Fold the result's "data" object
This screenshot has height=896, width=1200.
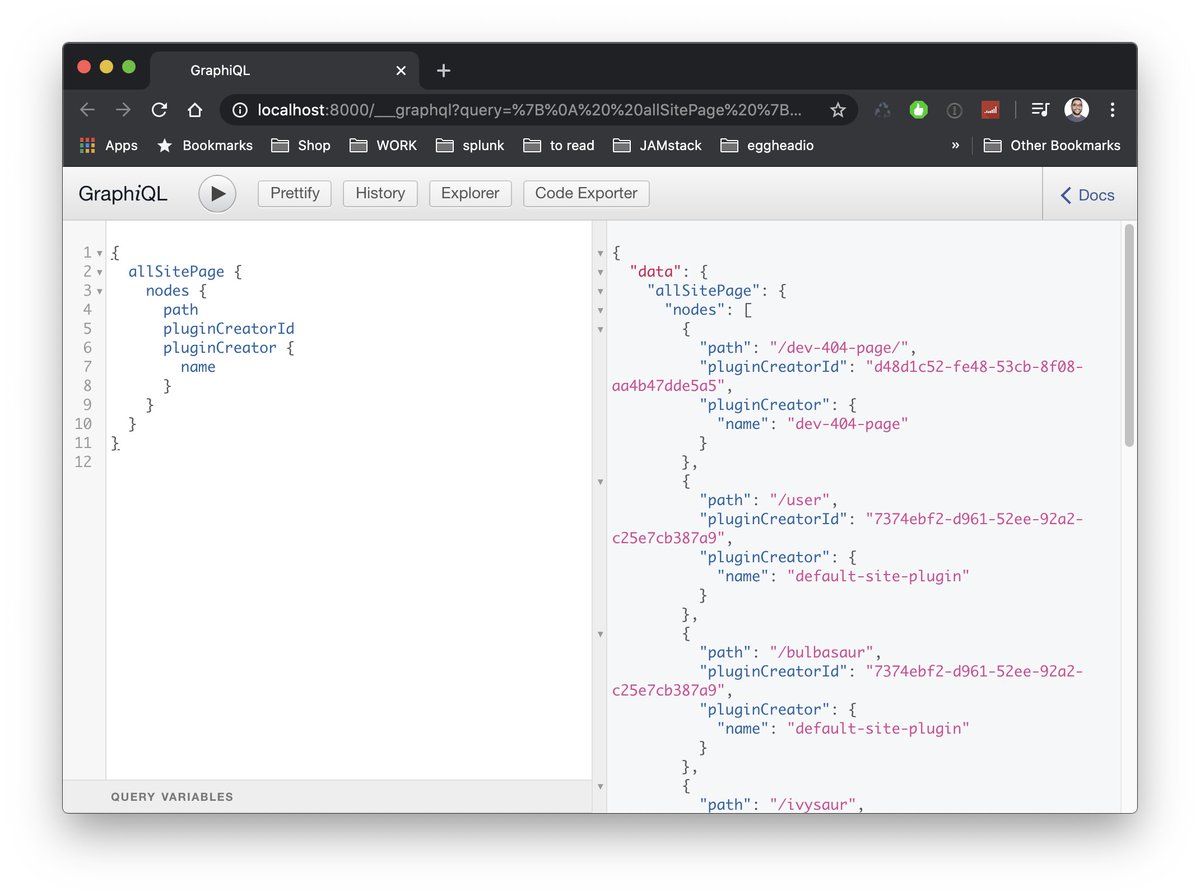(600, 272)
